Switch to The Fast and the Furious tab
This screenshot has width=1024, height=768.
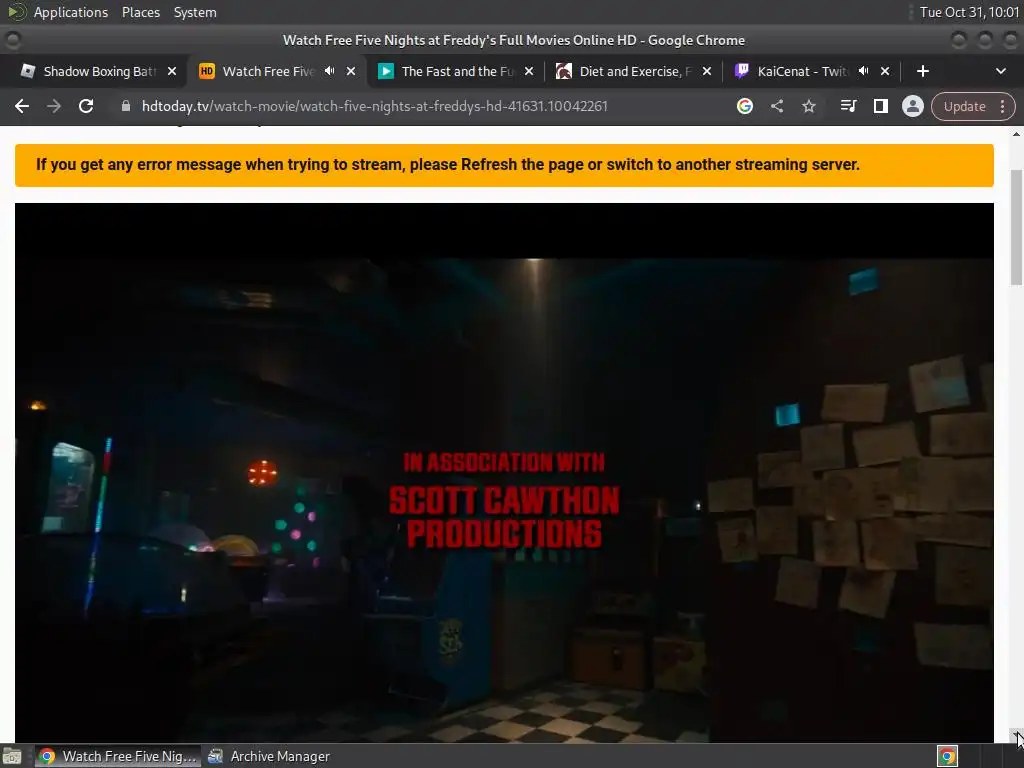click(x=457, y=71)
